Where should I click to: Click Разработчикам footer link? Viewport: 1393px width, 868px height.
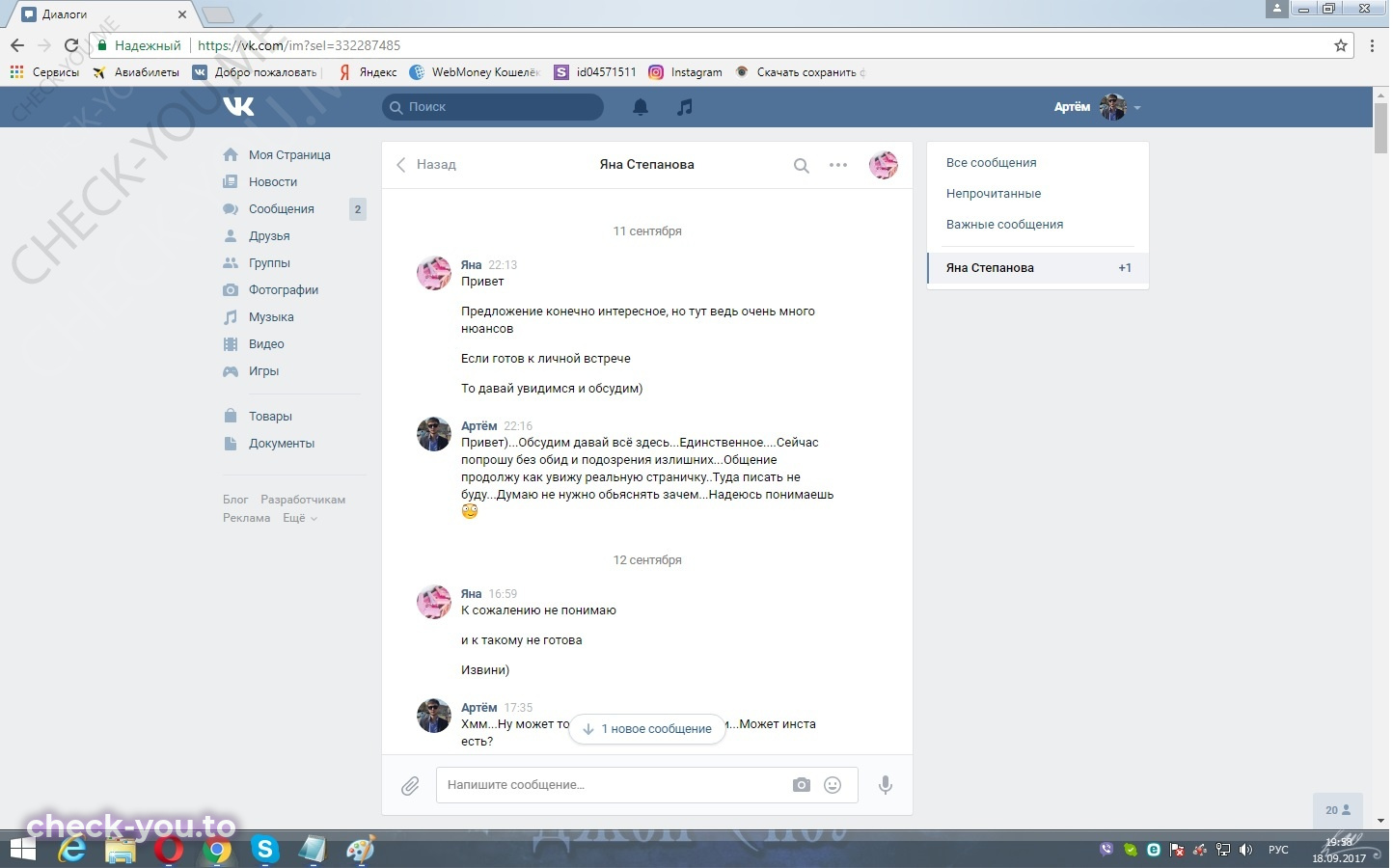pyautogui.click(x=303, y=500)
